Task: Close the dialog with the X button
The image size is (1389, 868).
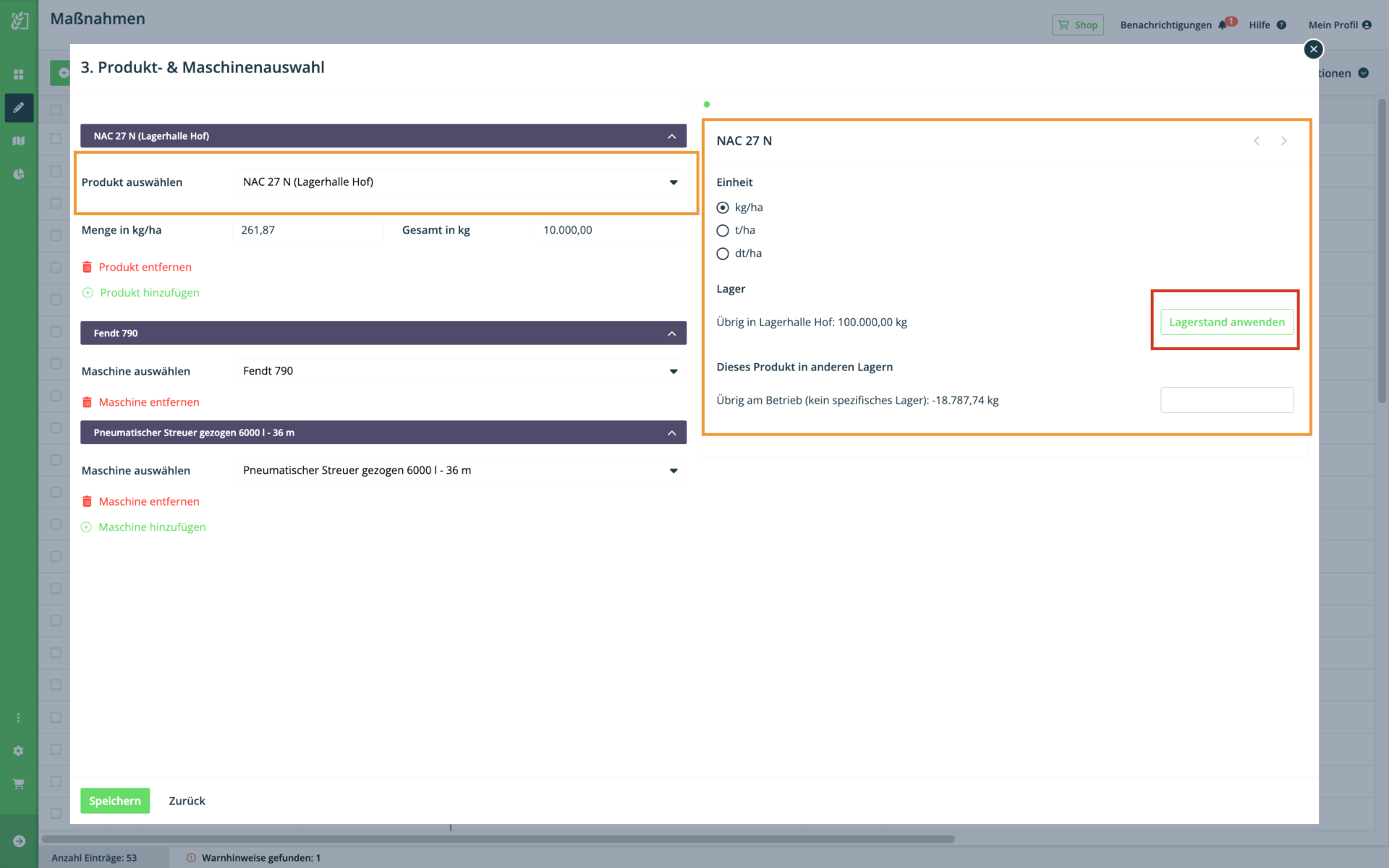Action: [1314, 49]
